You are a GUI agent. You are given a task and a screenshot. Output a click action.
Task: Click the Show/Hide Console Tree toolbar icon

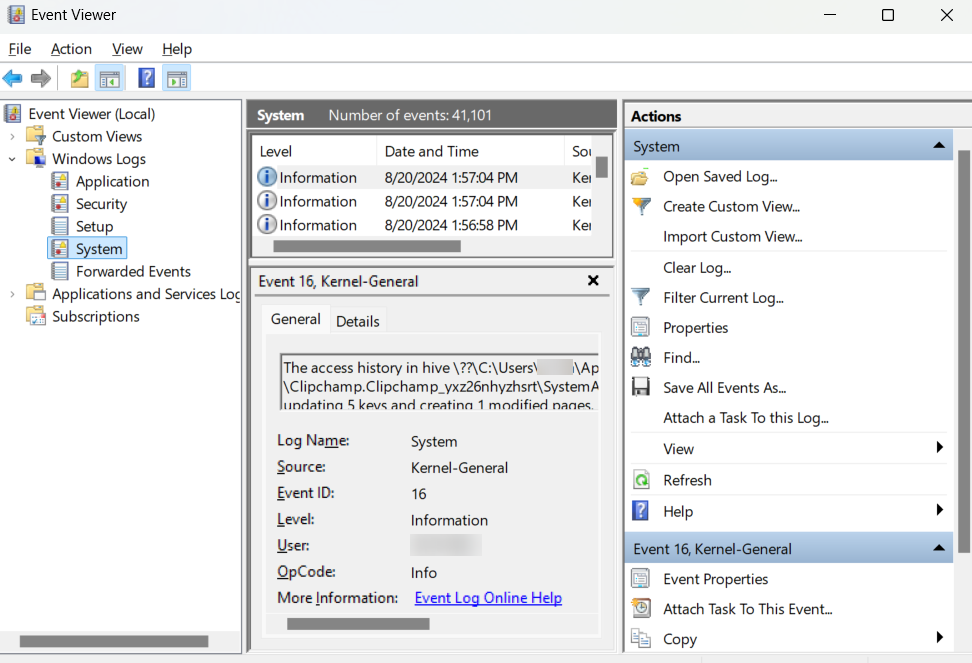pyautogui.click(x=110, y=78)
